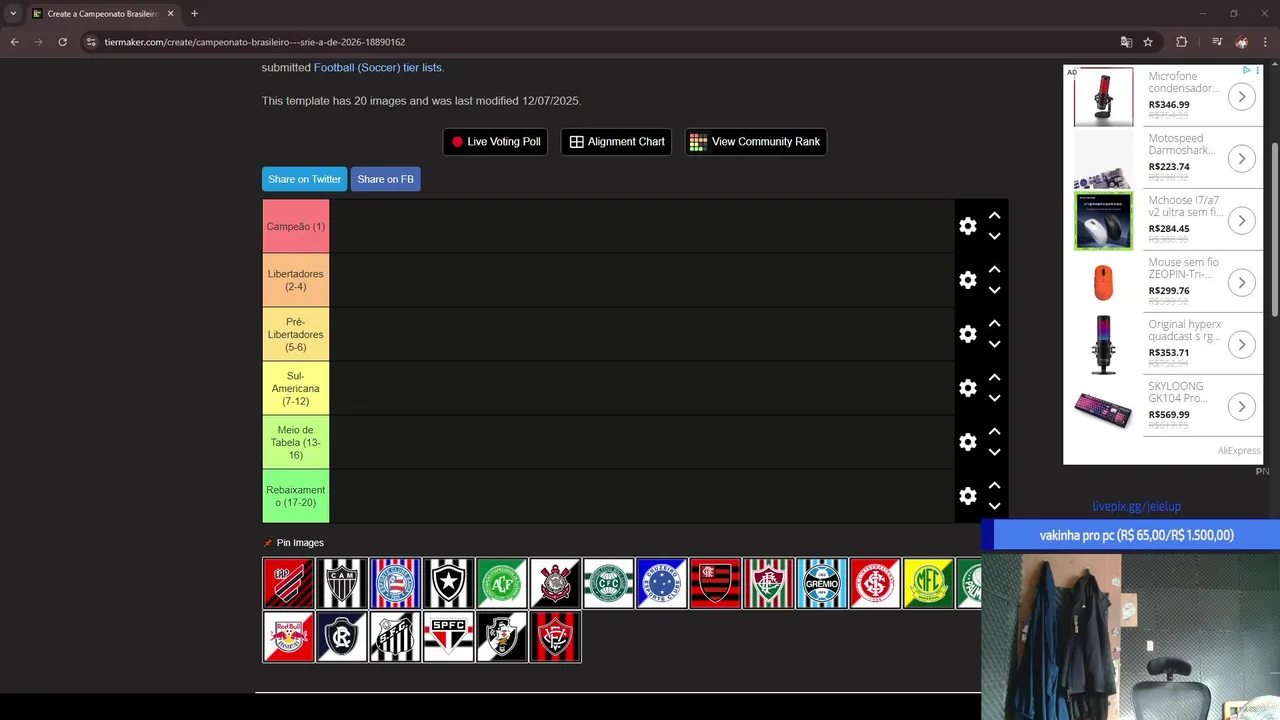The image size is (1280, 720).
Task: Open settings gear for Pré-Libertadores row
Action: pyautogui.click(x=968, y=334)
